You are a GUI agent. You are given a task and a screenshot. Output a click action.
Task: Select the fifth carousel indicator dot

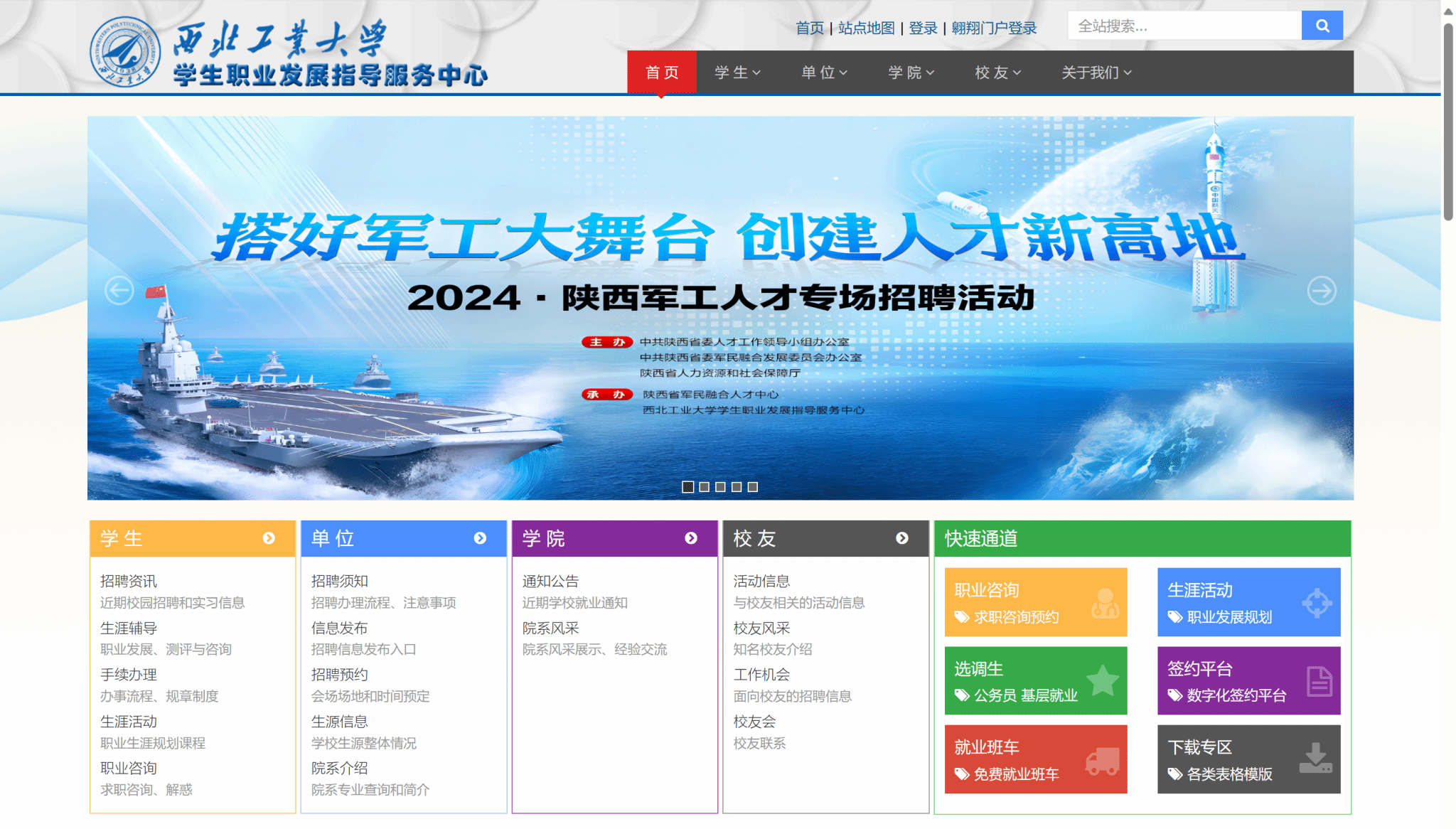pos(753,487)
